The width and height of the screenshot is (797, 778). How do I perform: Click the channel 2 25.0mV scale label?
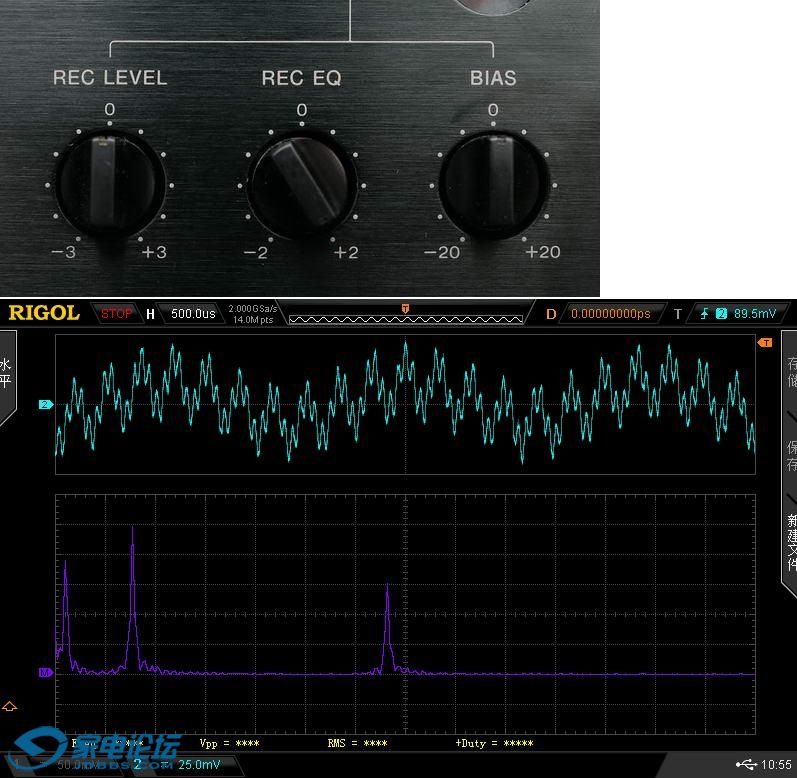pyautogui.click(x=199, y=765)
